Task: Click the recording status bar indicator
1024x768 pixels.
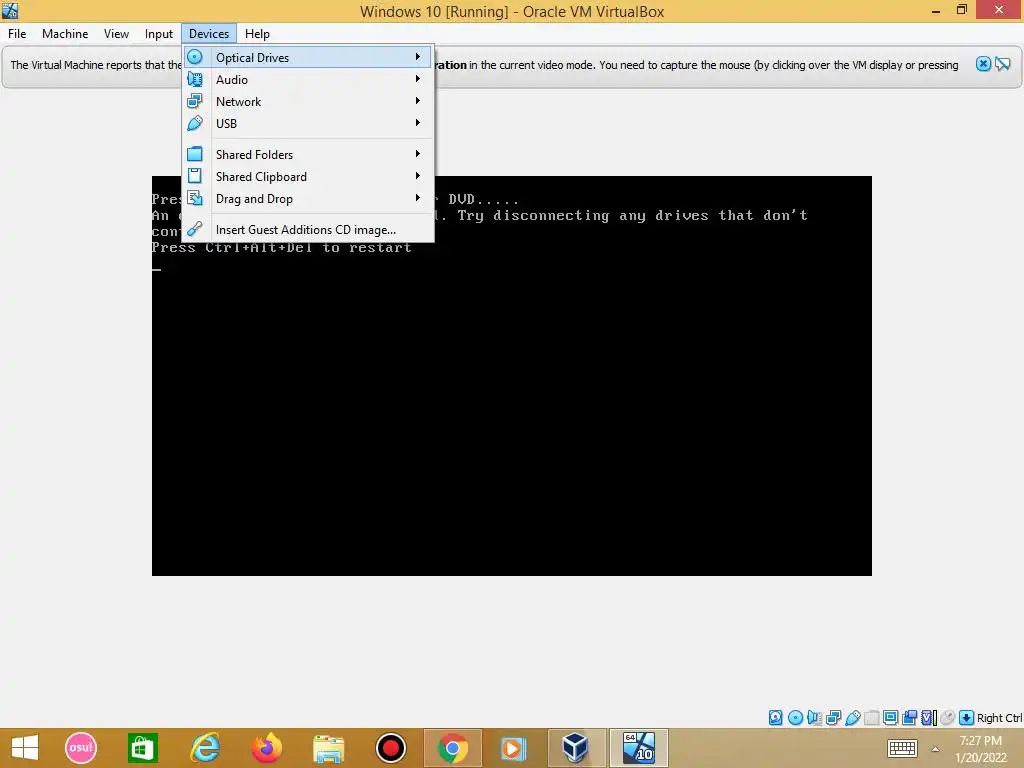Action: 909,718
